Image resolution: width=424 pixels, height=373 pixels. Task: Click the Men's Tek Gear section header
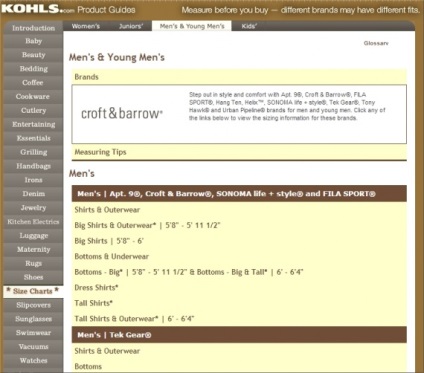(239, 335)
